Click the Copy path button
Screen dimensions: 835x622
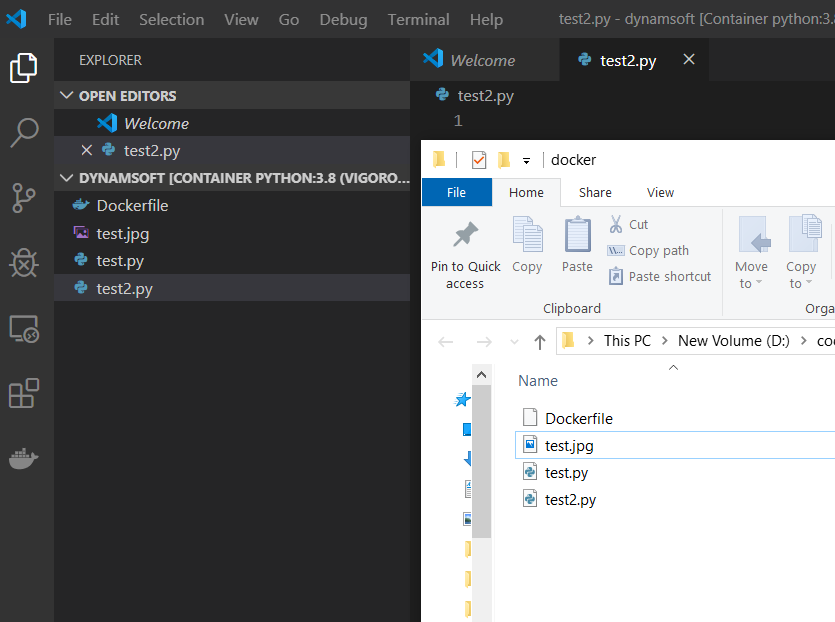[x=649, y=251]
